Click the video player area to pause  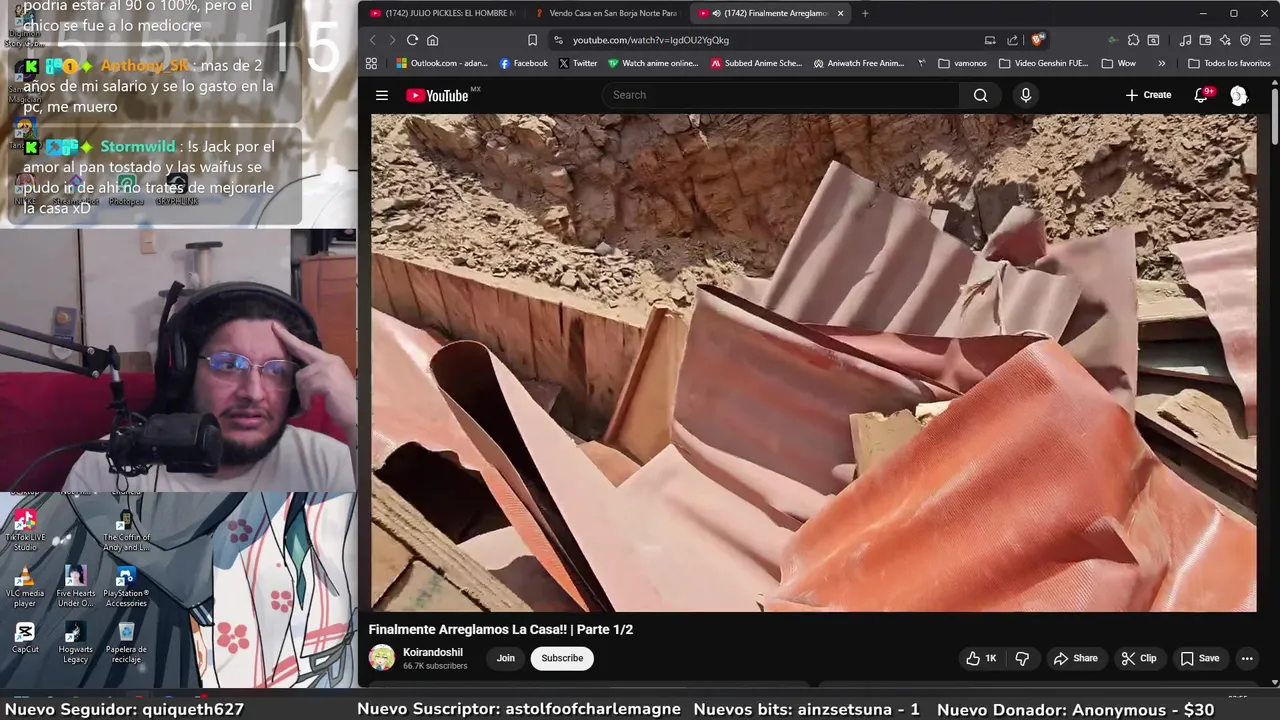813,362
